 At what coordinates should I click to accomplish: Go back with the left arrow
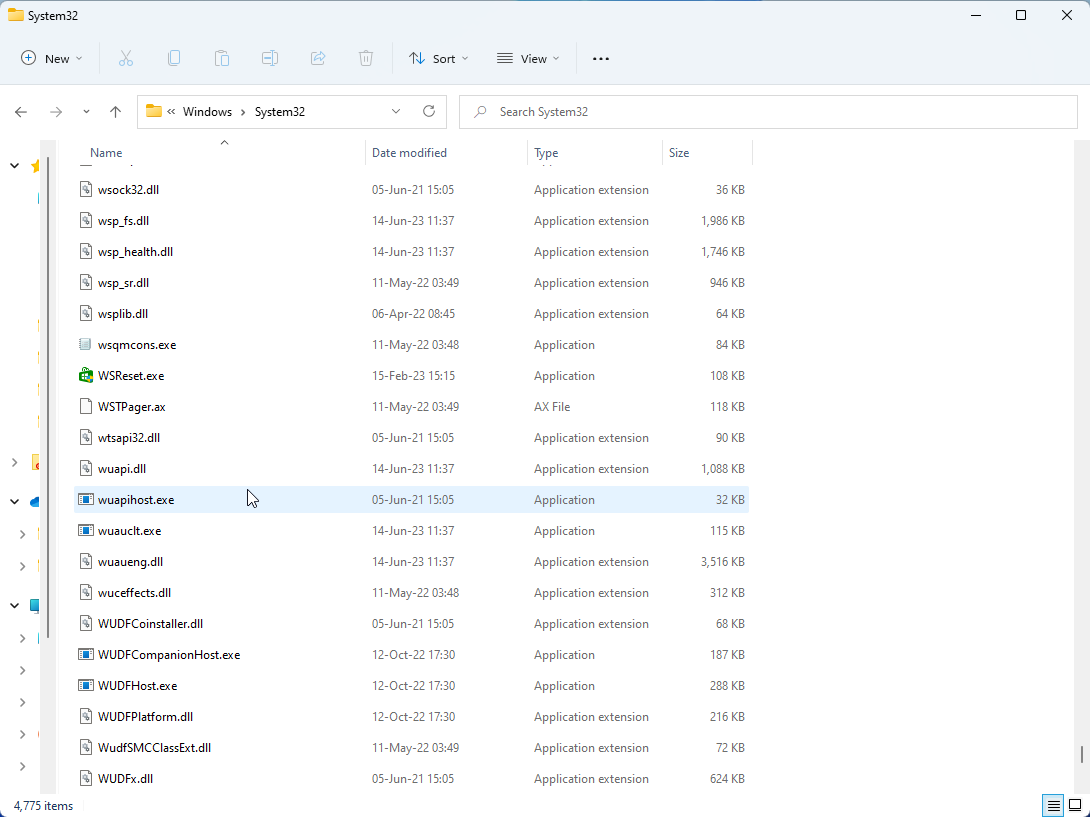(x=21, y=112)
